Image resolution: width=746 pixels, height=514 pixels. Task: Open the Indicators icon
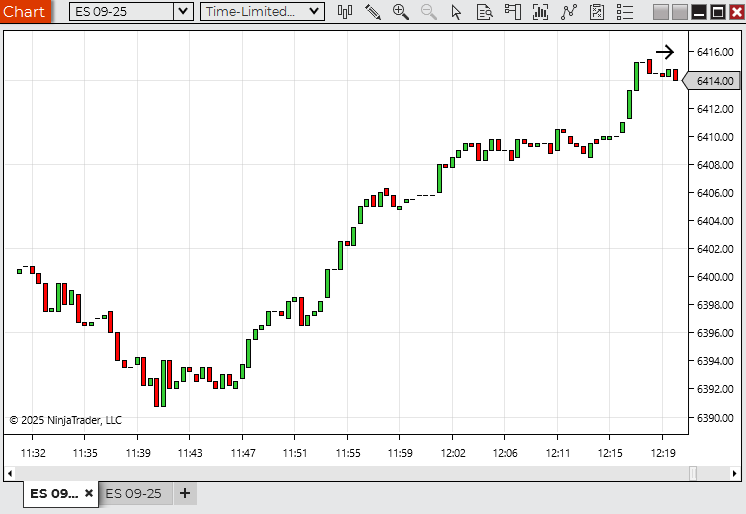(x=569, y=12)
